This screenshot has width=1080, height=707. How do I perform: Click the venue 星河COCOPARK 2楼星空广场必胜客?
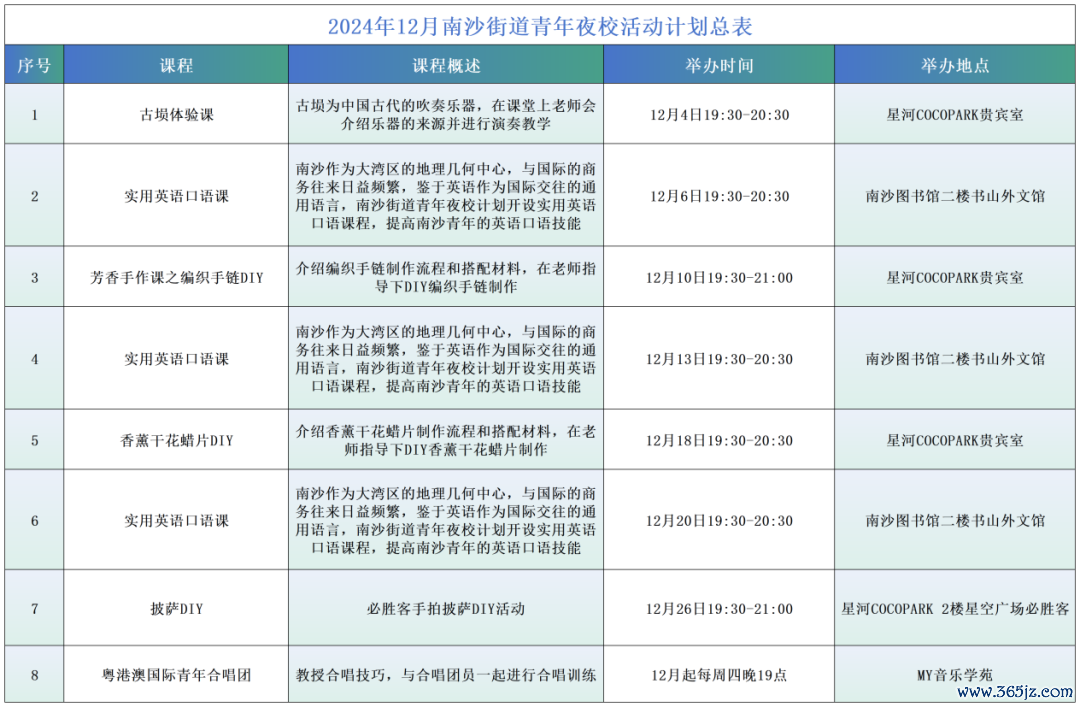pos(955,608)
